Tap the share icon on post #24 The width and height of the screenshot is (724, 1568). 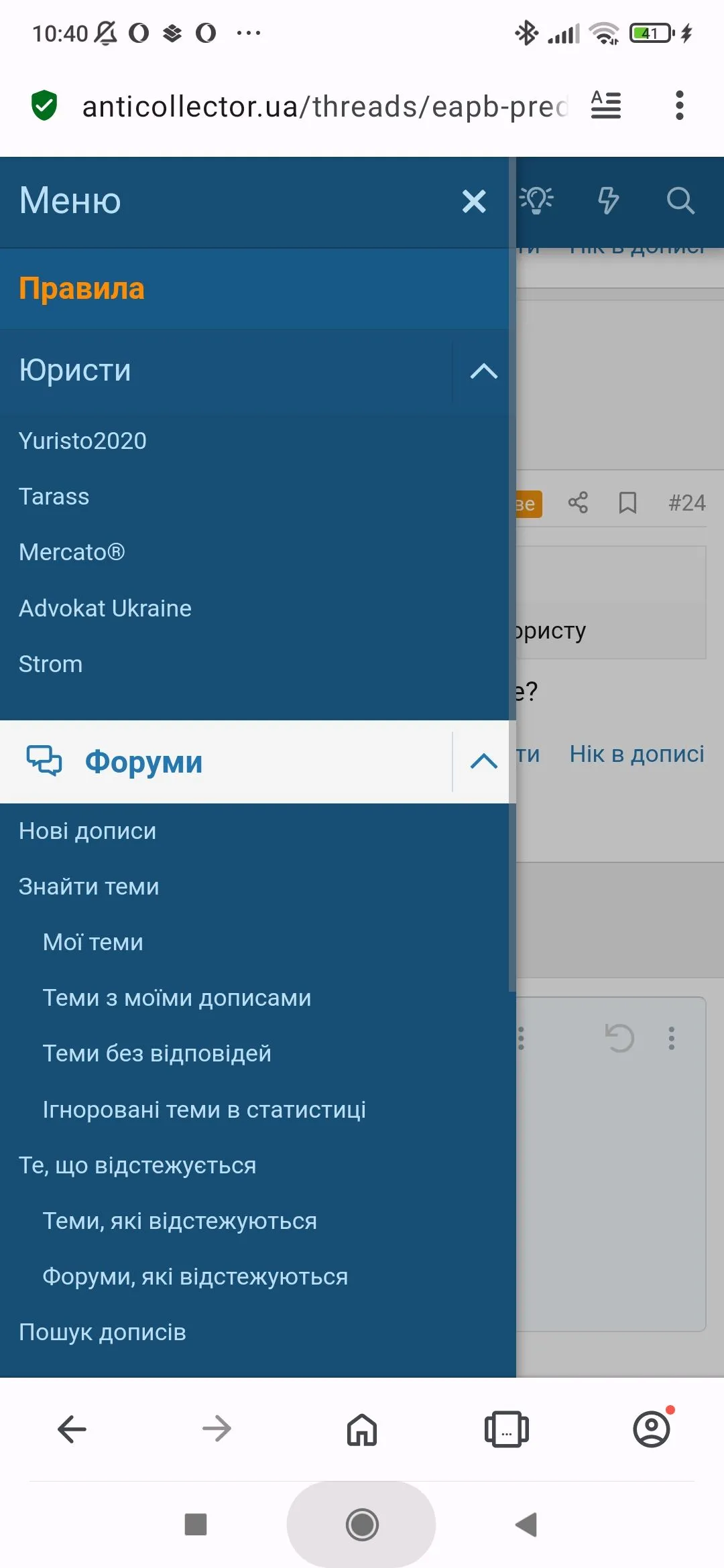[578, 503]
